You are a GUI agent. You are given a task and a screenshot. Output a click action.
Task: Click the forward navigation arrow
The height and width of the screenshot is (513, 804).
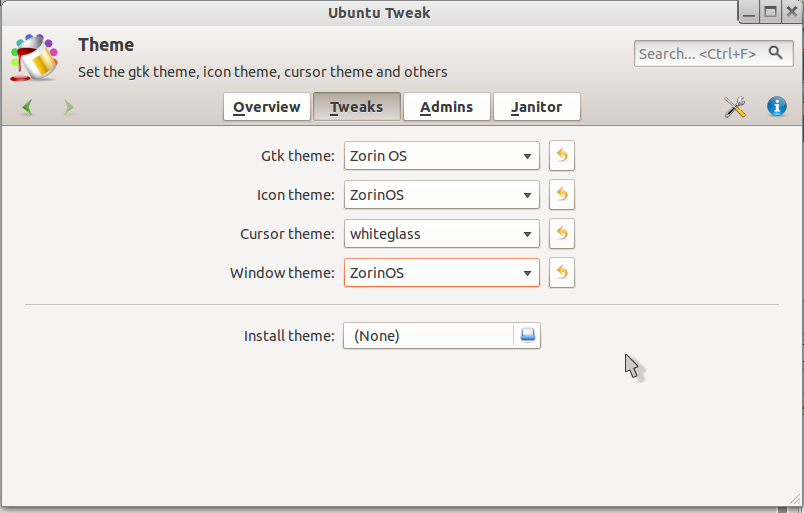(68, 107)
